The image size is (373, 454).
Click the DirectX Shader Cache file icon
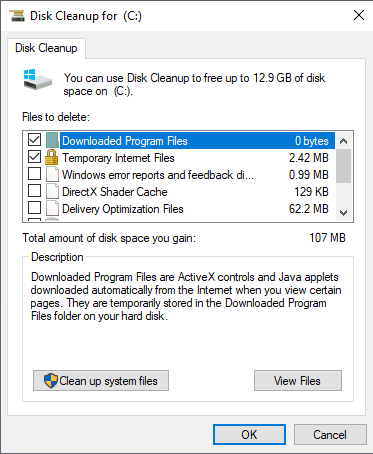pyautogui.click(x=52, y=192)
